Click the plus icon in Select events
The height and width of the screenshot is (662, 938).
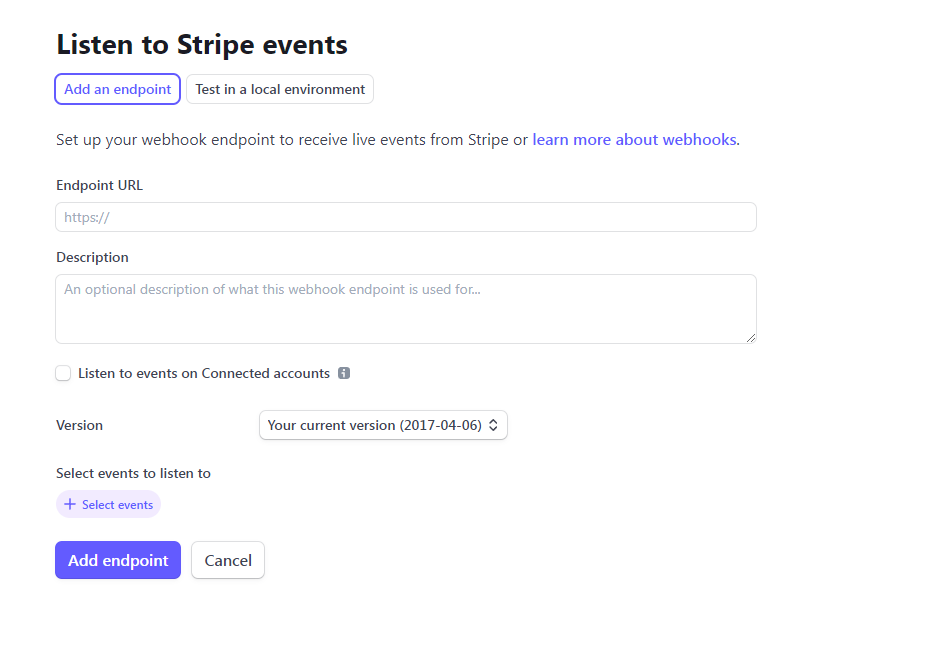70,505
